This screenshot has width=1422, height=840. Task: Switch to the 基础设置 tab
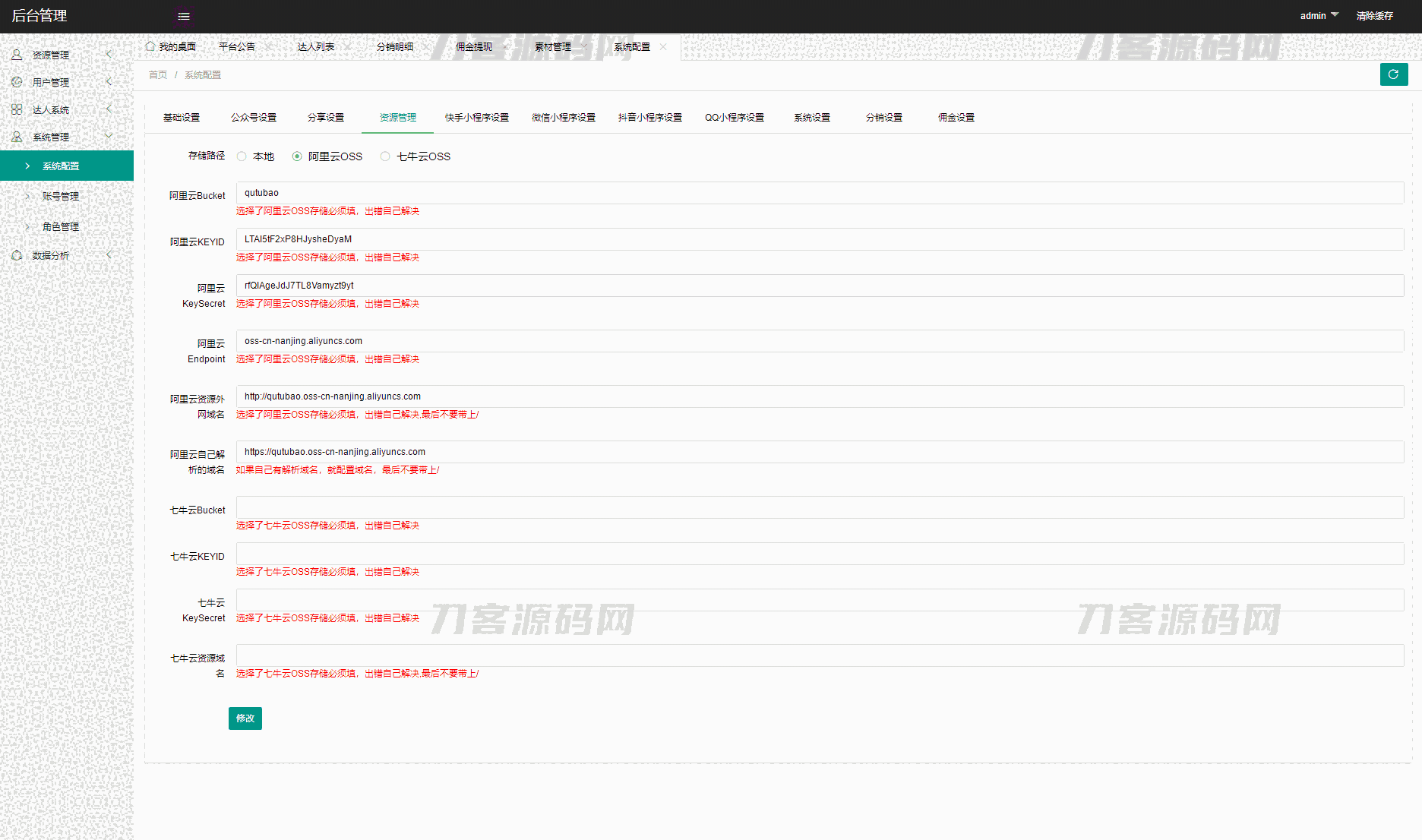182,118
